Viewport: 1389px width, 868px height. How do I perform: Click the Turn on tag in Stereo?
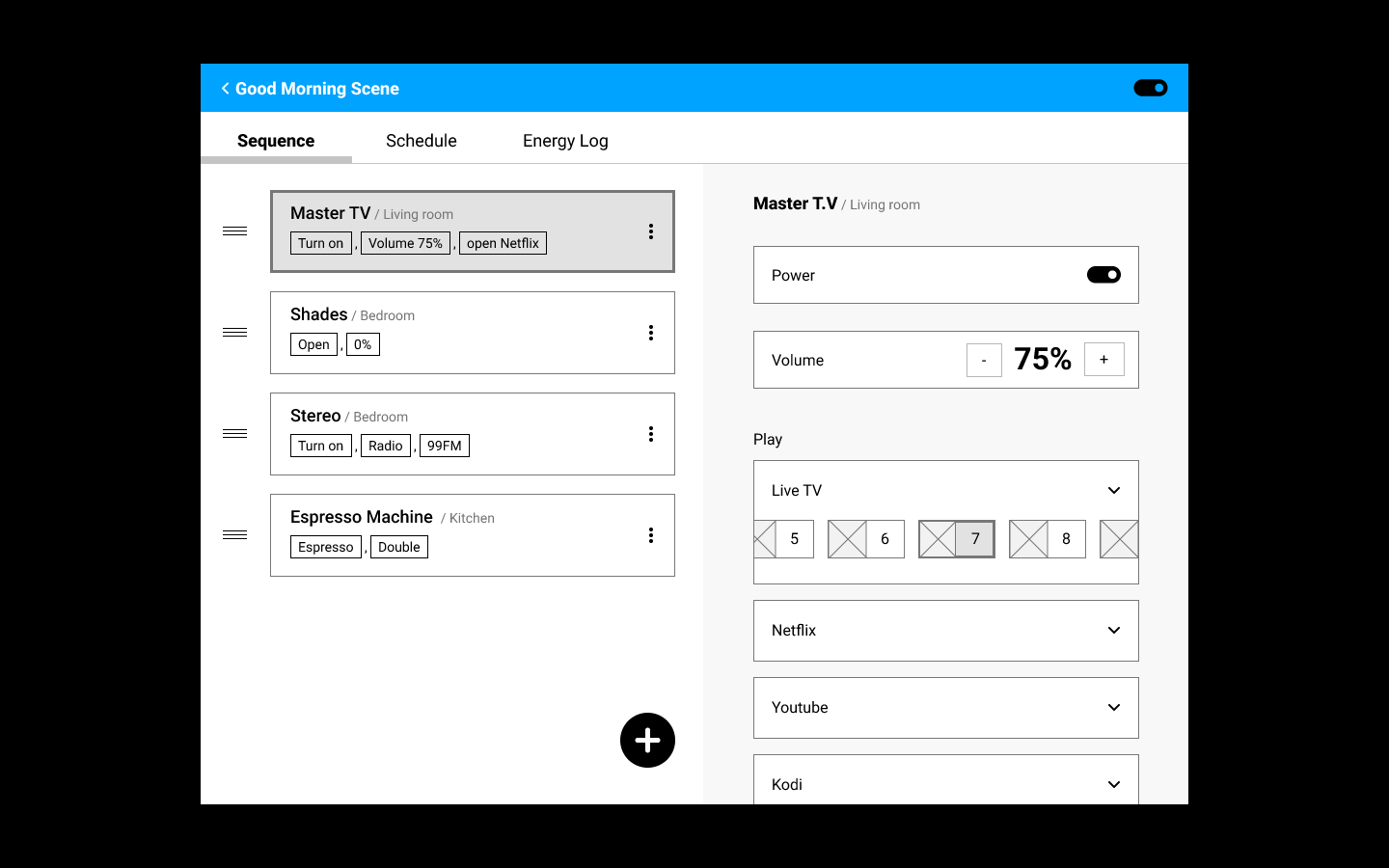[x=321, y=446]
